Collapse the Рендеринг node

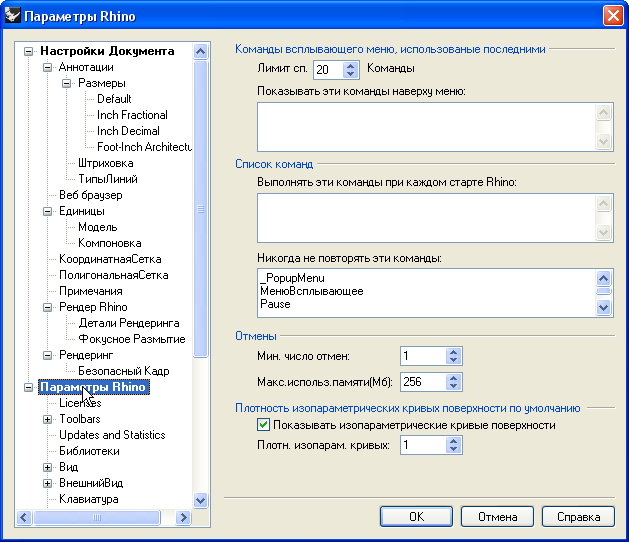click(x=47, y=355)
